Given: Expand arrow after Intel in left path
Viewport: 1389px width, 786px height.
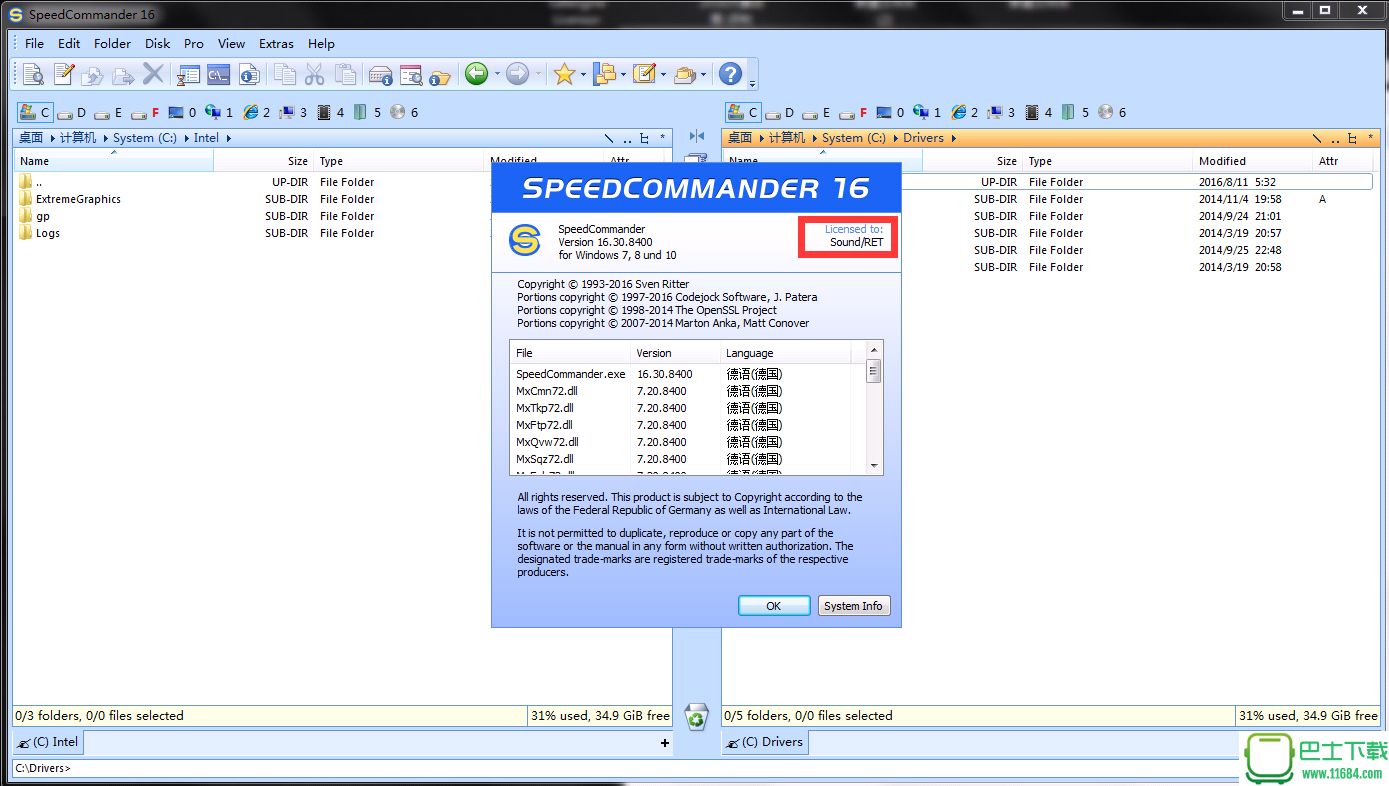Looking at the screenshot, I should 228,138.
